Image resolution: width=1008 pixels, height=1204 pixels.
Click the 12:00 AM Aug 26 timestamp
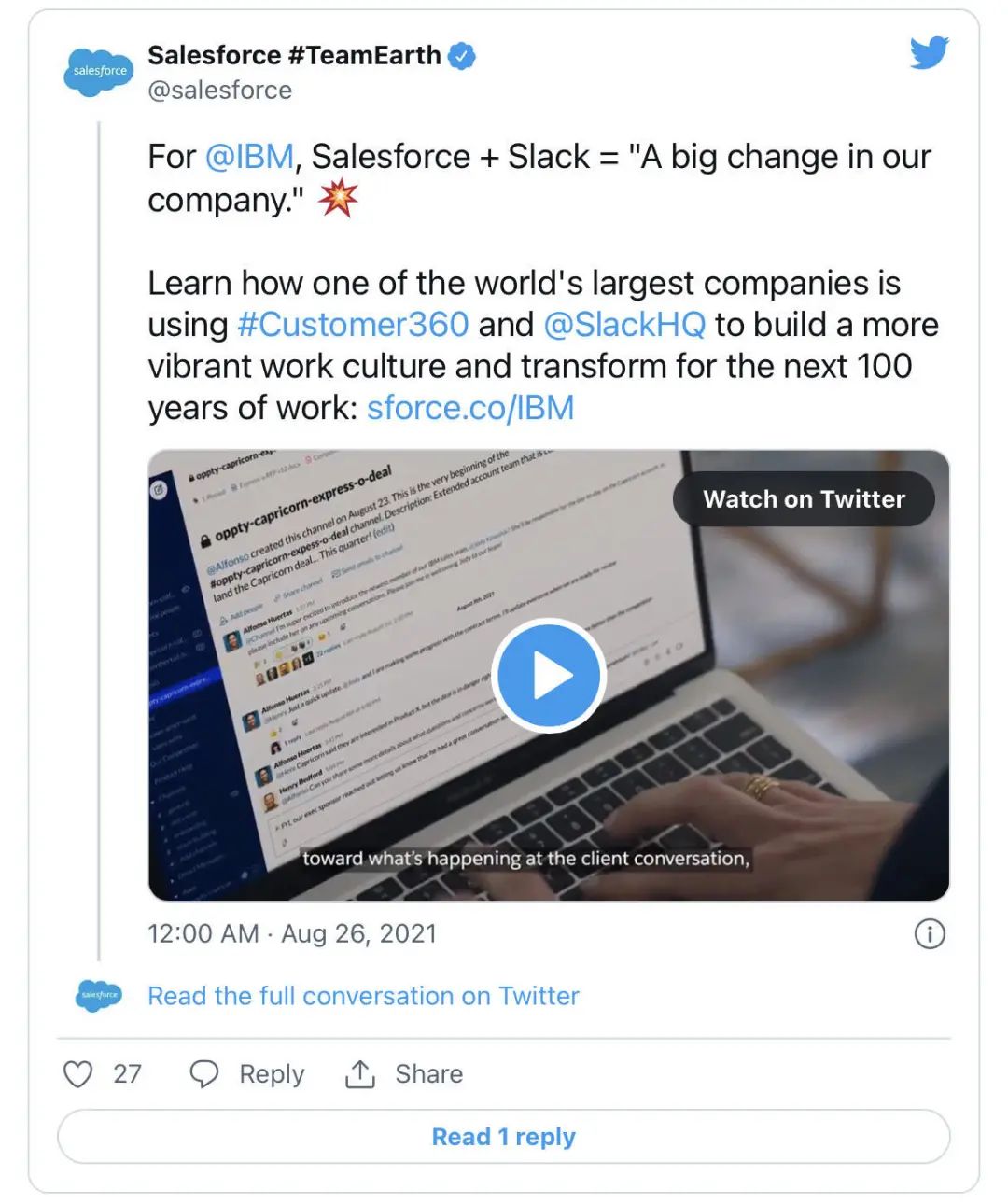[x=291, y=933]
